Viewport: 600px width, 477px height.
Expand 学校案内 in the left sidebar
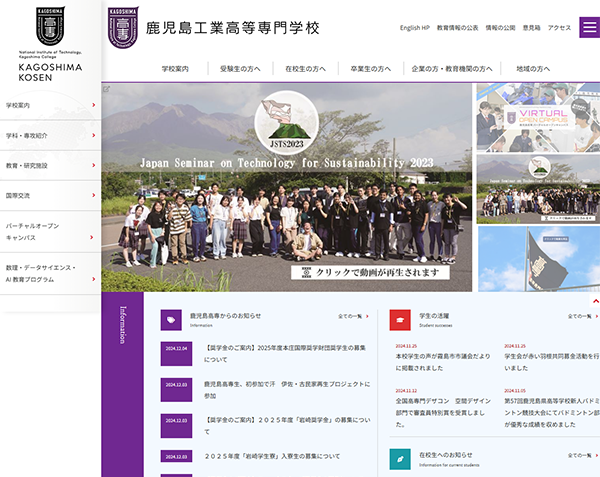[x=50, y=105]
